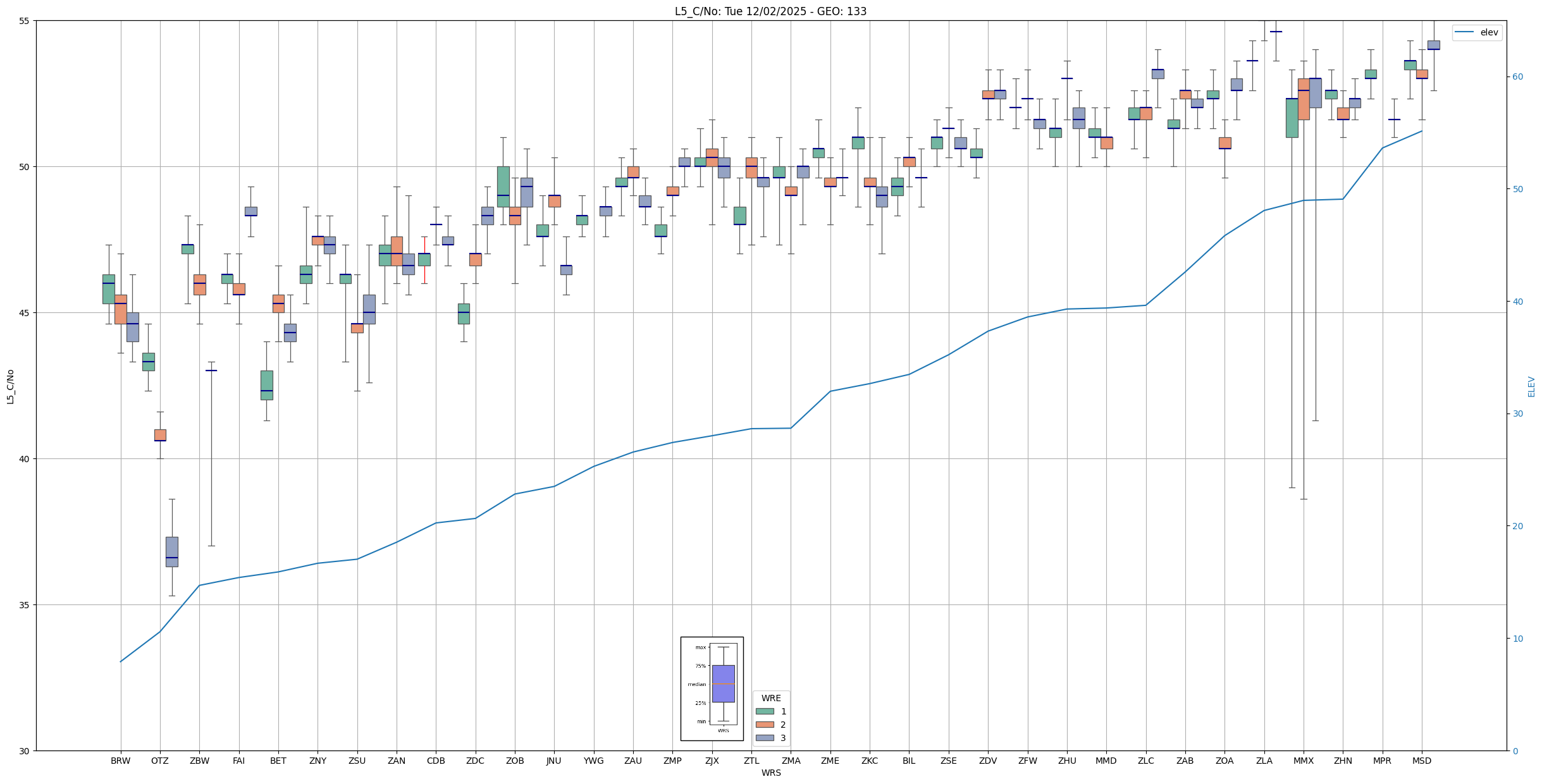Click the low blue-gray OTZ box
The image size is (1542, 784).
[x=171, y=551]
